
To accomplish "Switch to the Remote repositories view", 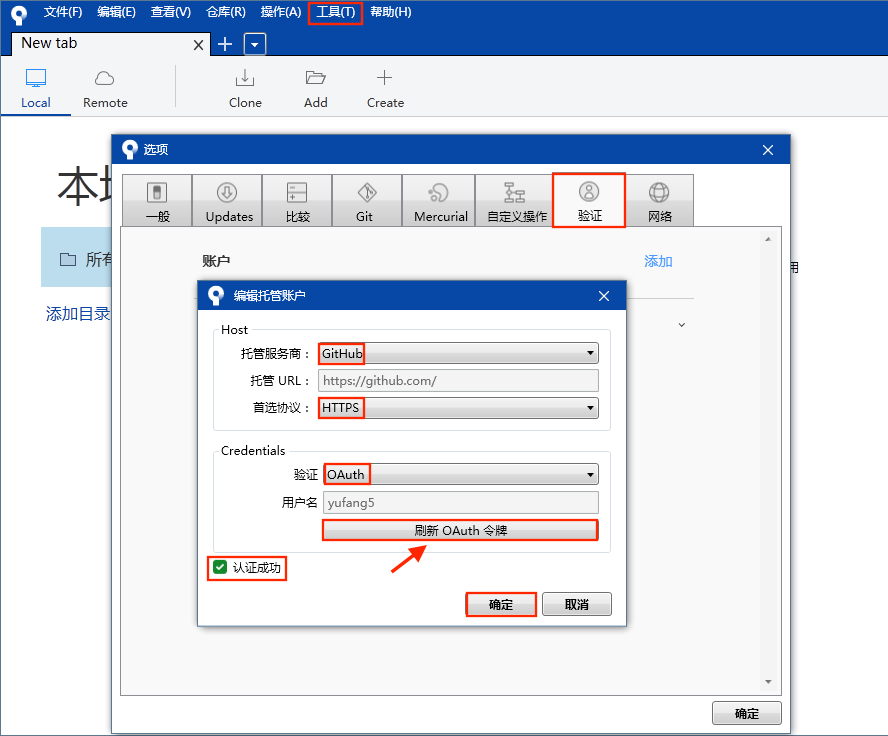I will point(105,89).
